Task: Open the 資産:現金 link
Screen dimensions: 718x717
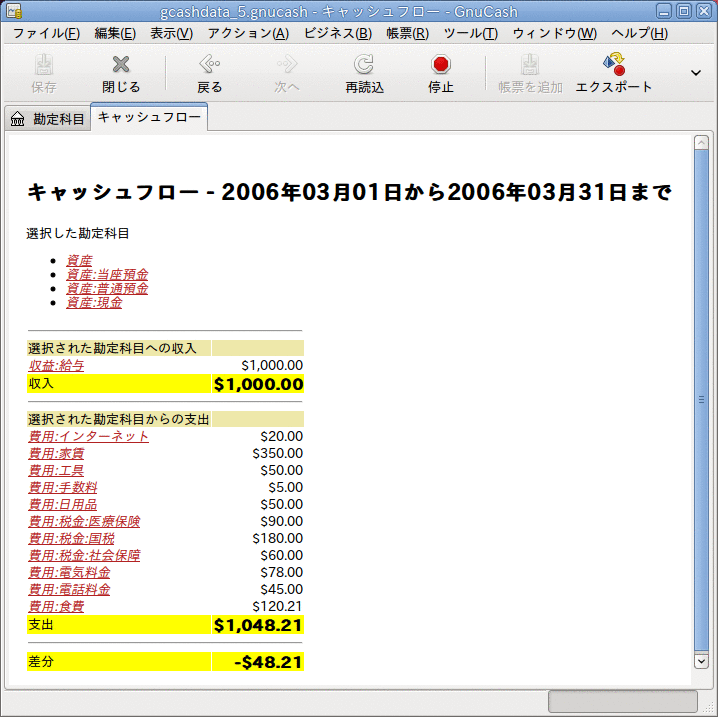Action: tap(94, 303)
